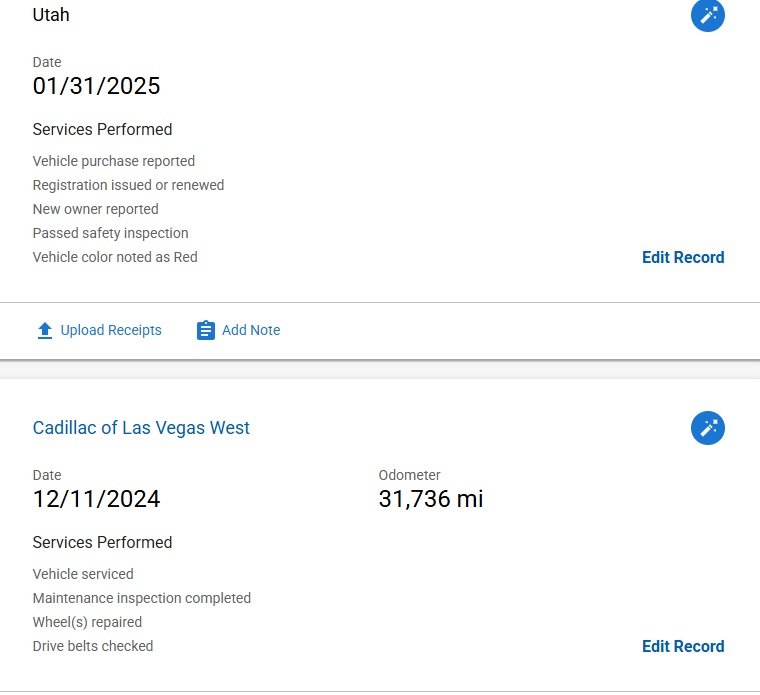Viewport: 760px width, 695px height.
Task: Click the Drive belts checked entry
Action: (93, 646)
